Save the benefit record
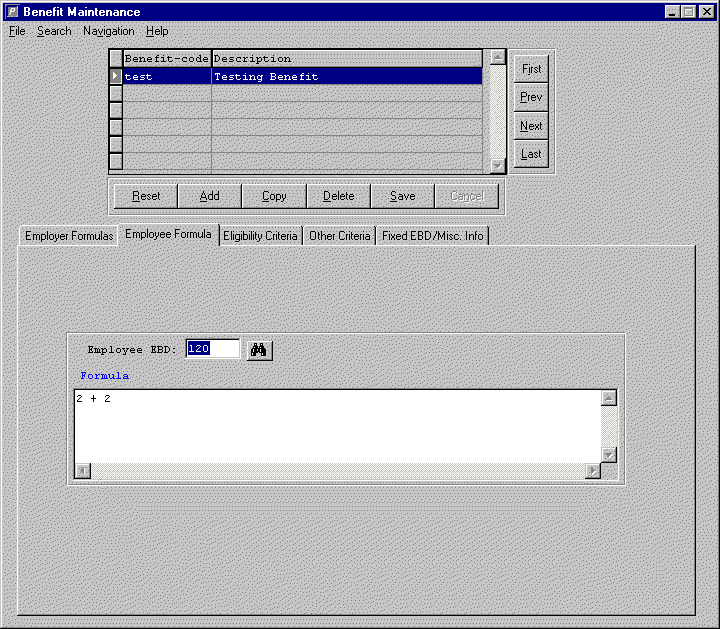Image resolution: width=720 pixels, height=629 pixels. point(402,196)
